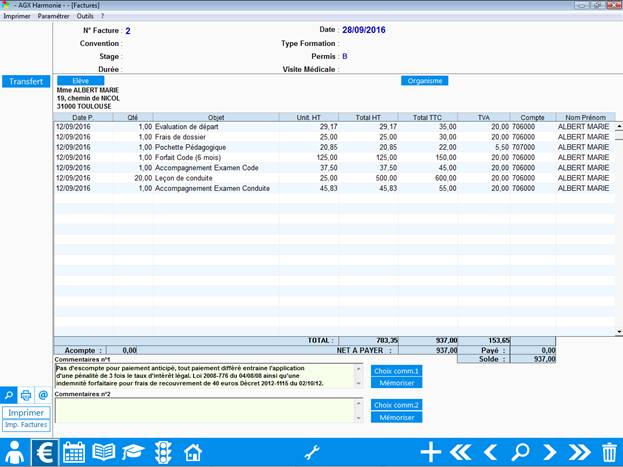623x467 pixels.
Task: Click the TVA column header
Action: 484,118
